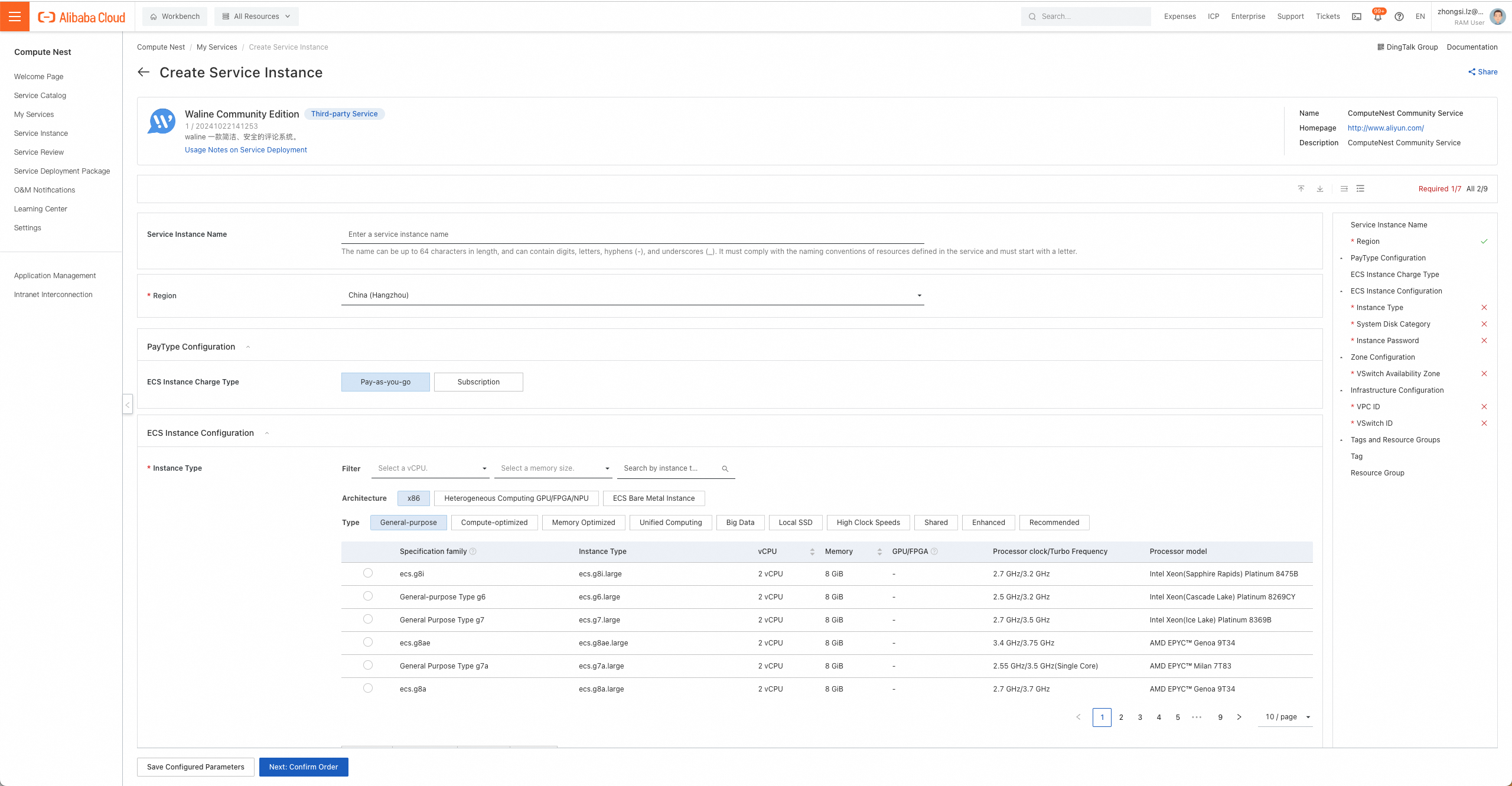Click the Specification family help icon

point(472,552)
